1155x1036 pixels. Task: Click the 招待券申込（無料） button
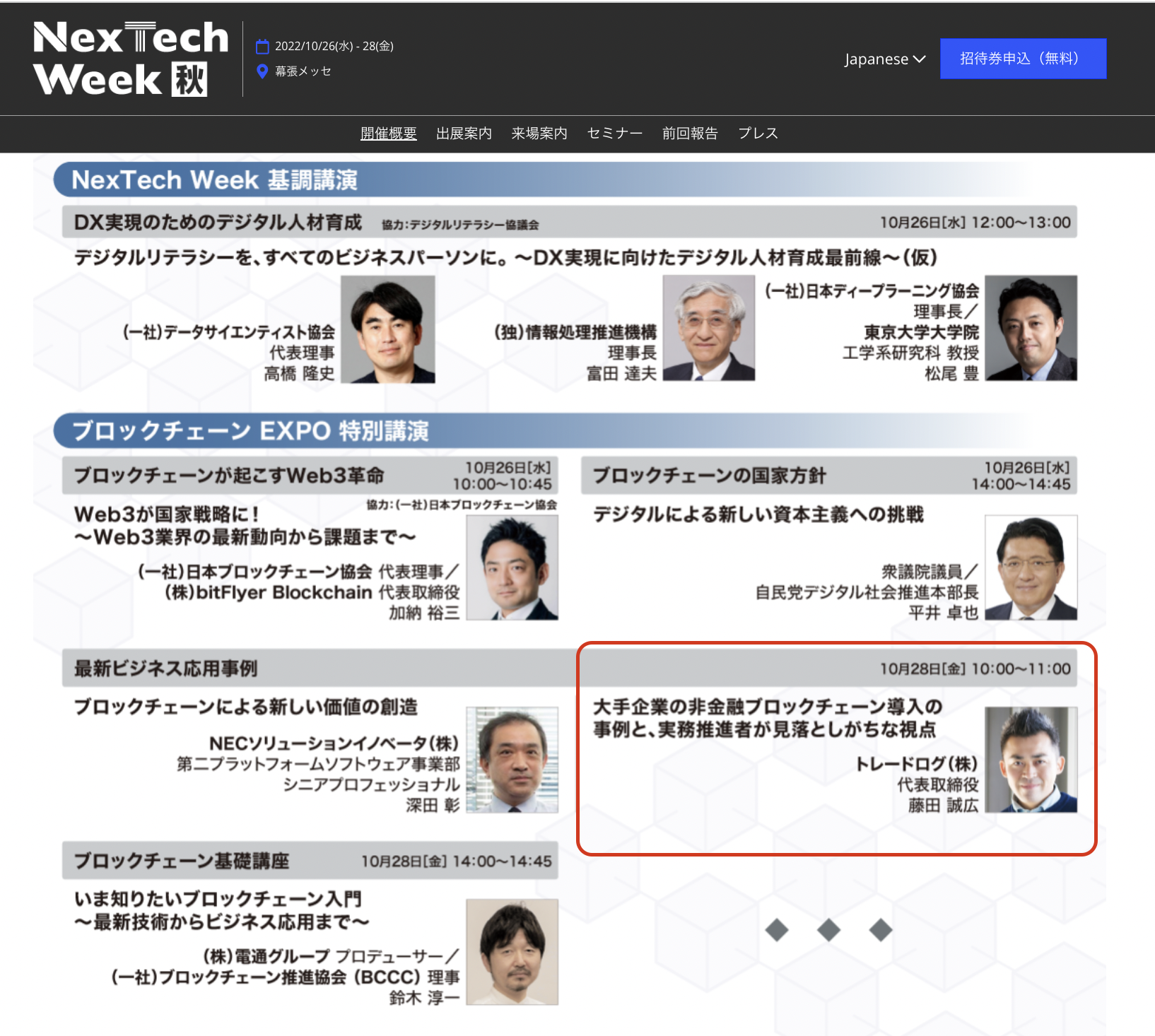point(1023,59)
